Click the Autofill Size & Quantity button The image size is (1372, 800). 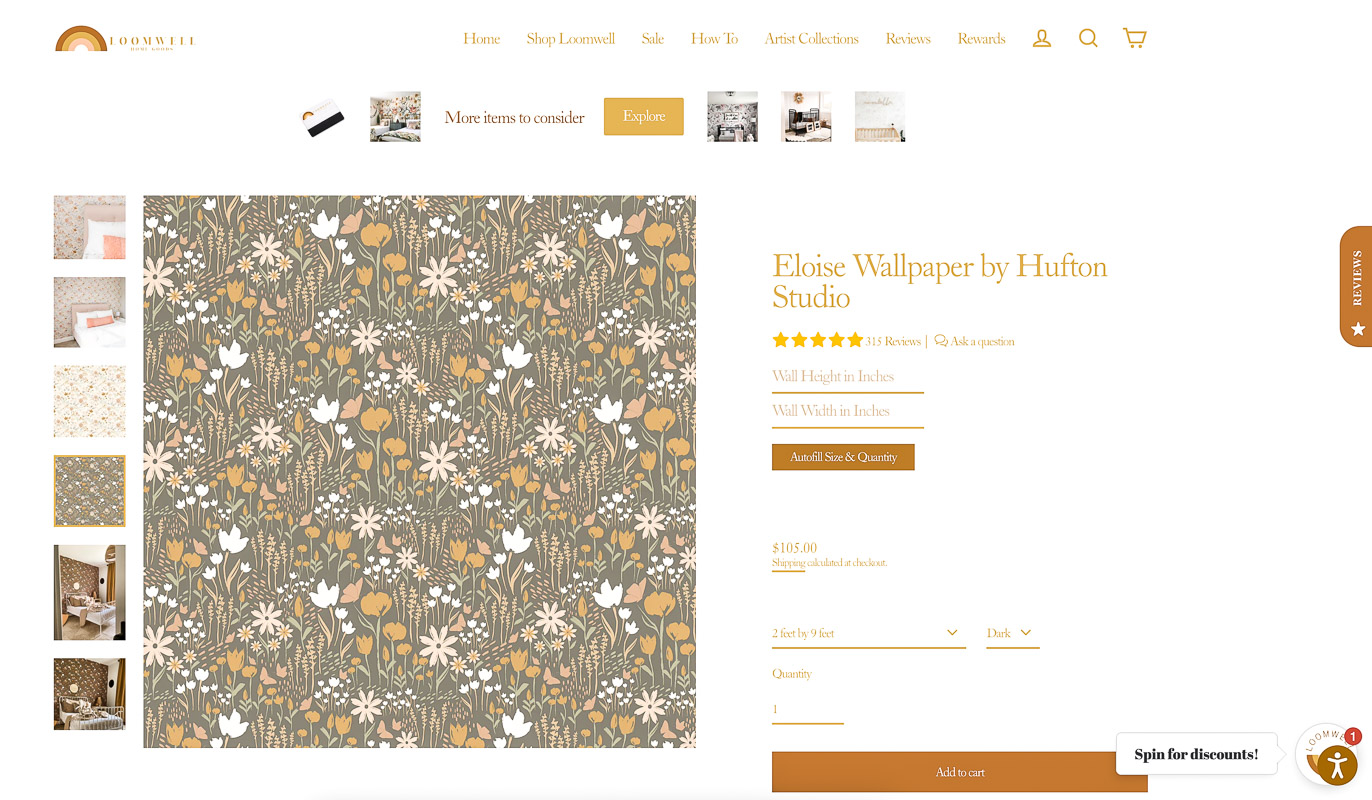(843, 457)
